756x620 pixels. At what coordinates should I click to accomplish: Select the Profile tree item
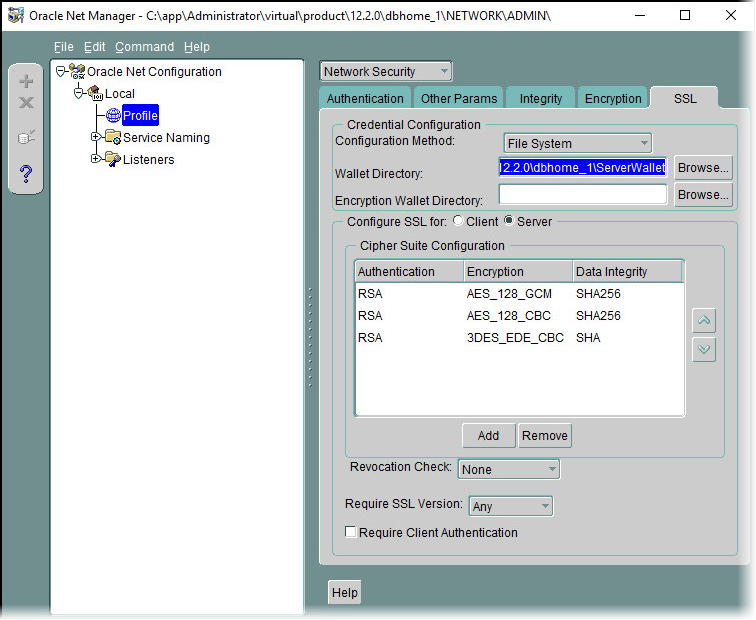[x=140, y=115]
